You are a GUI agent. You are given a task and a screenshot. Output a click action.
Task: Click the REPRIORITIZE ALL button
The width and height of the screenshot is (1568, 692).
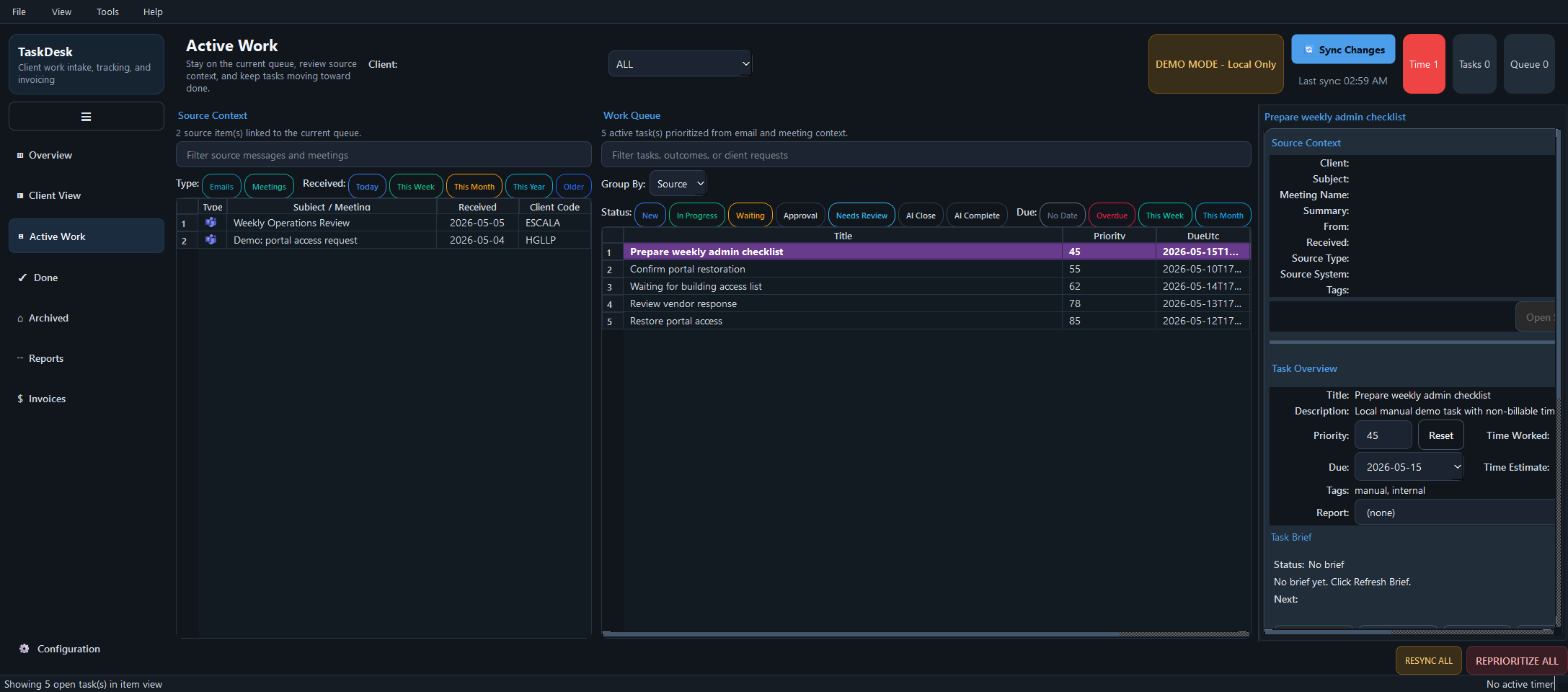(1516, 660)
